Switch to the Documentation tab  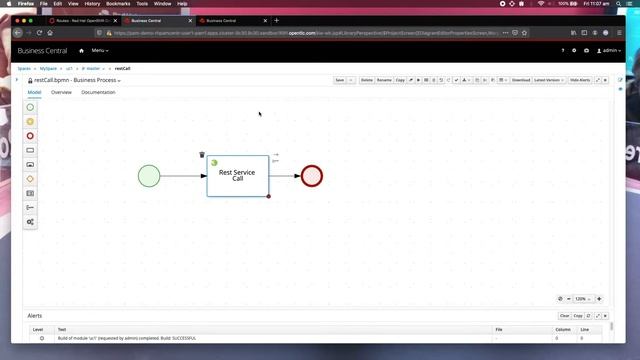[x=98, y=93]
